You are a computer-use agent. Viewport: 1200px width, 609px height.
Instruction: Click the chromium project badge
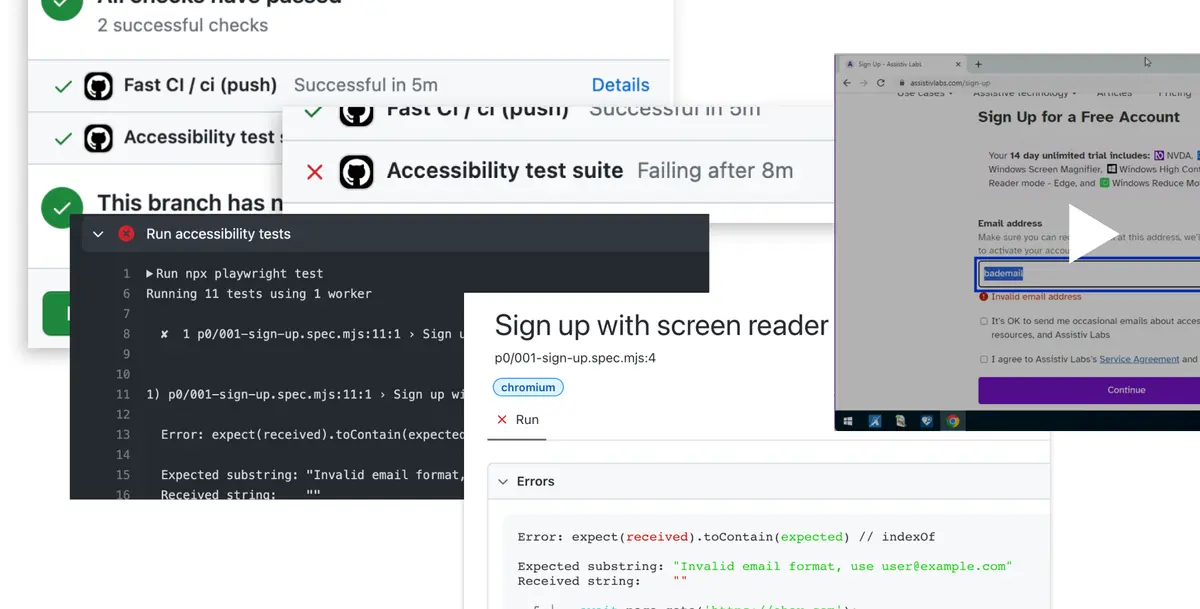point(528,387)
